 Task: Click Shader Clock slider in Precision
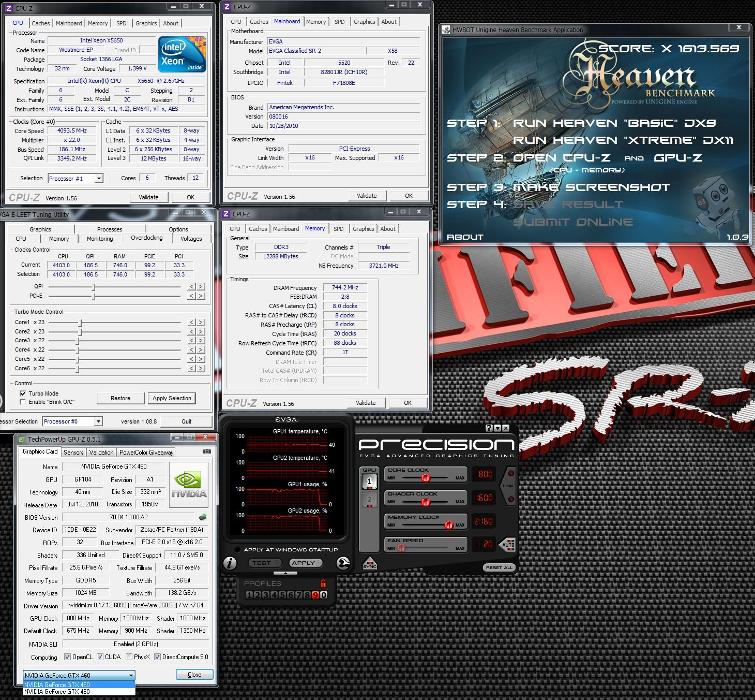coord(426,502)
